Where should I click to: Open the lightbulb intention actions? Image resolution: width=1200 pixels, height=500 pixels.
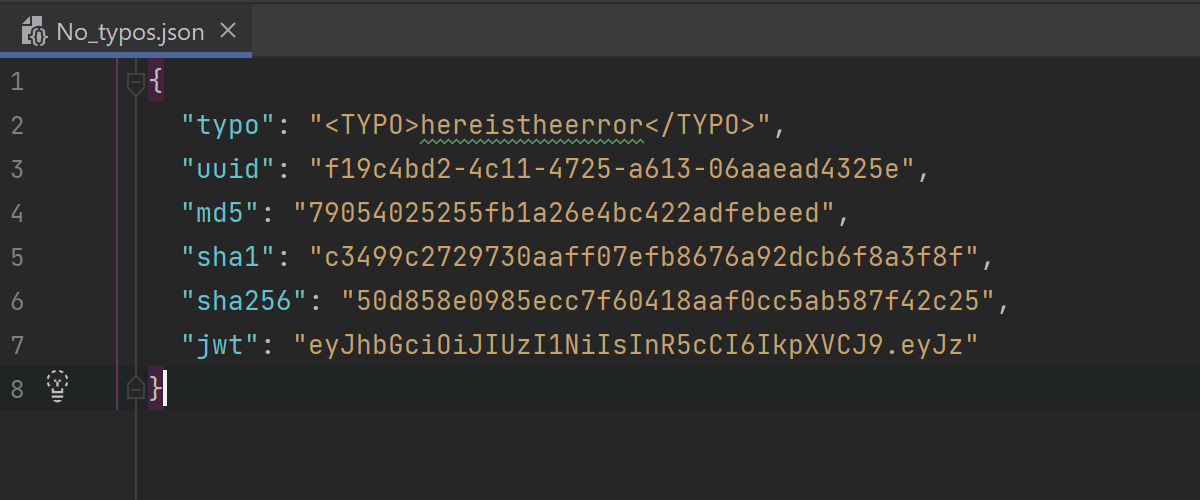pyautogui.click(x=59, y=387)
